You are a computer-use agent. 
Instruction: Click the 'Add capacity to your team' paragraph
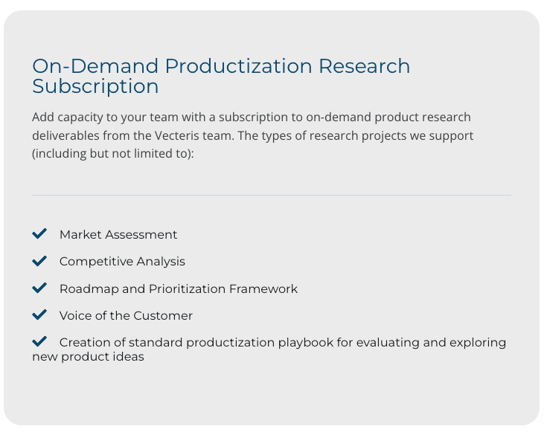253,135
